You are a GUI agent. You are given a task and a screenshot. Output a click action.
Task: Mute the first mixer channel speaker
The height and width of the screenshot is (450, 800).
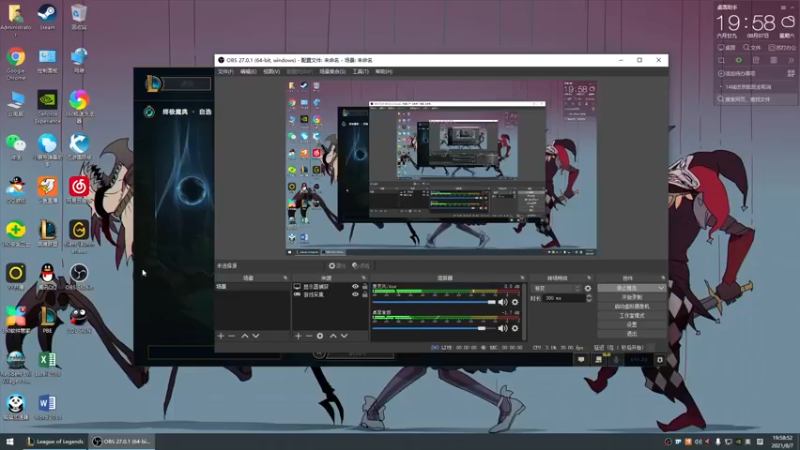(503, 302)
